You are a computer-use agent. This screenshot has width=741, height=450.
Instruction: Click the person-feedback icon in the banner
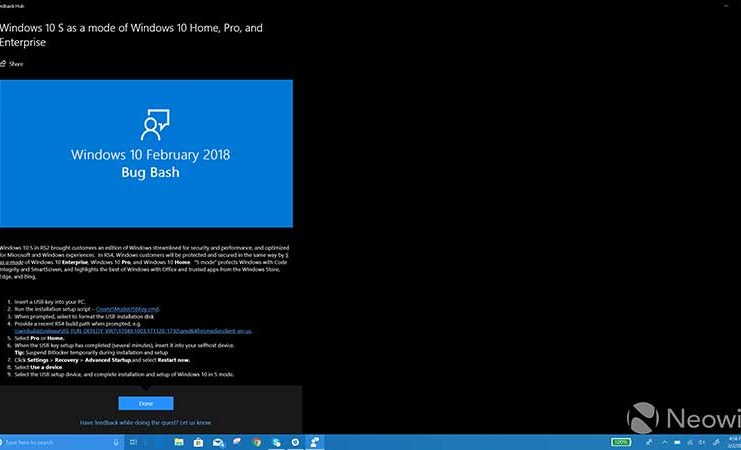tap(154, 127)
